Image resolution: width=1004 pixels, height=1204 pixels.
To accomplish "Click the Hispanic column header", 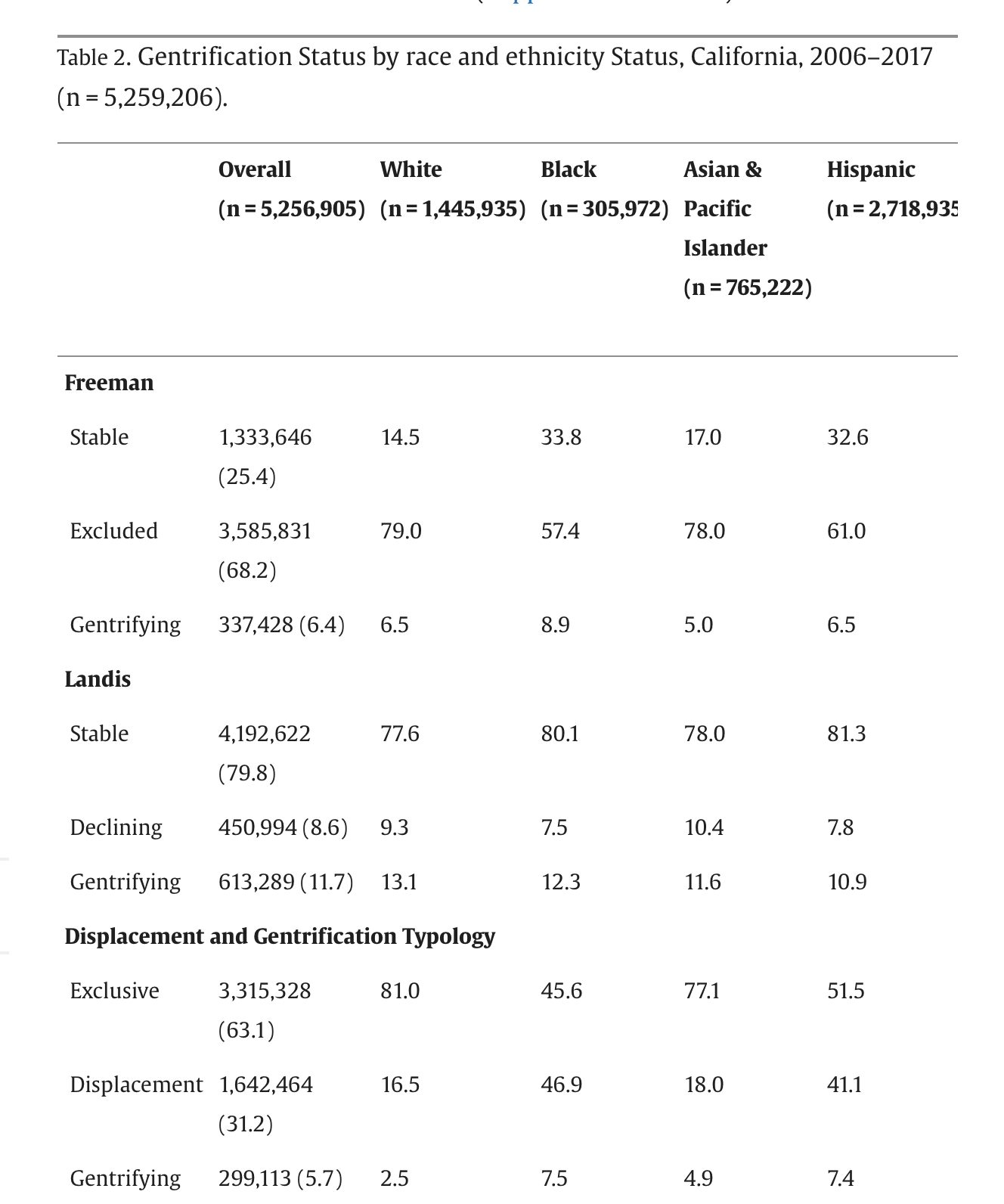I will [871, 169].
